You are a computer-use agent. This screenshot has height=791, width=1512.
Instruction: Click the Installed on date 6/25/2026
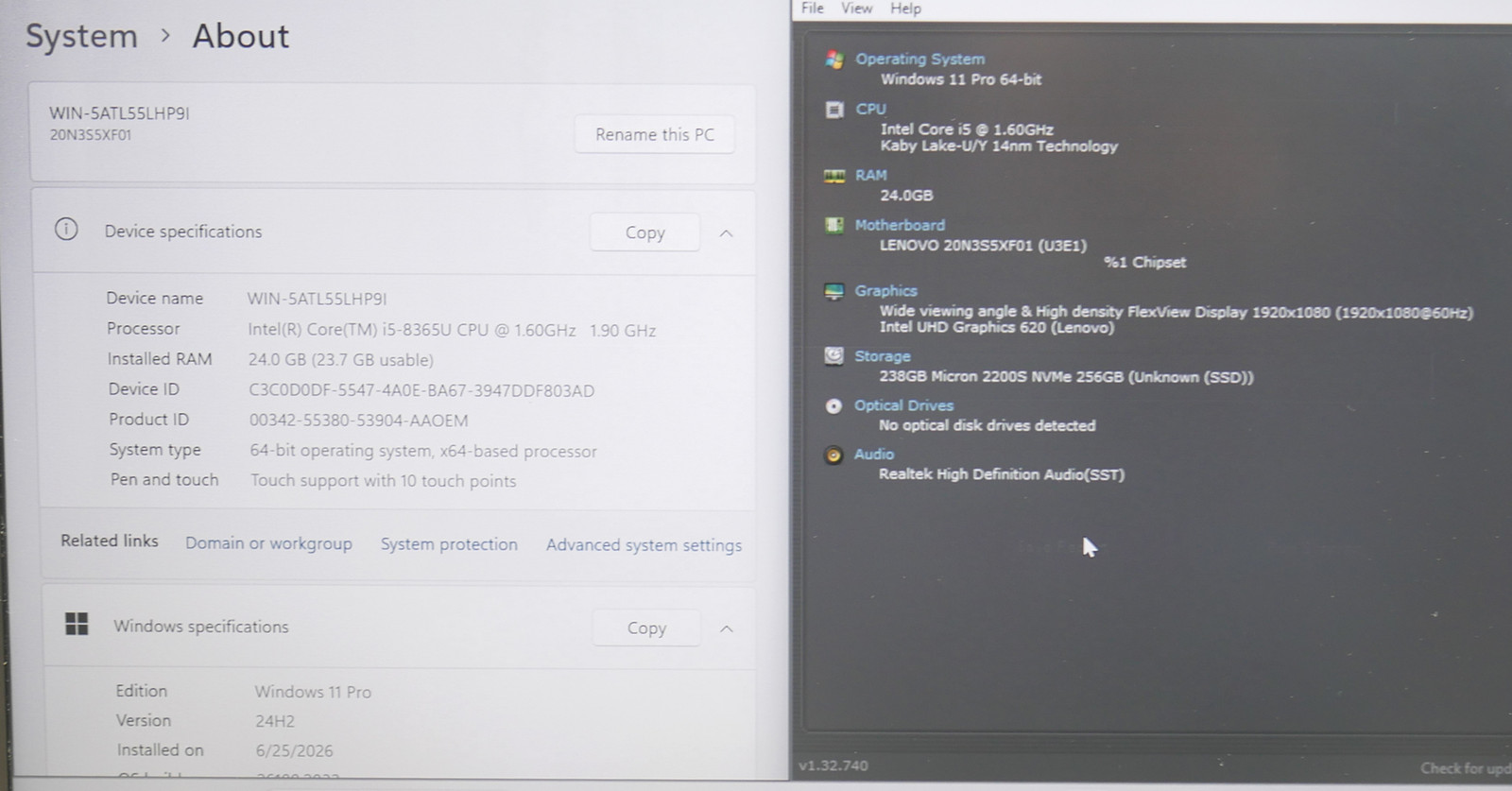[x=294, y=751]
